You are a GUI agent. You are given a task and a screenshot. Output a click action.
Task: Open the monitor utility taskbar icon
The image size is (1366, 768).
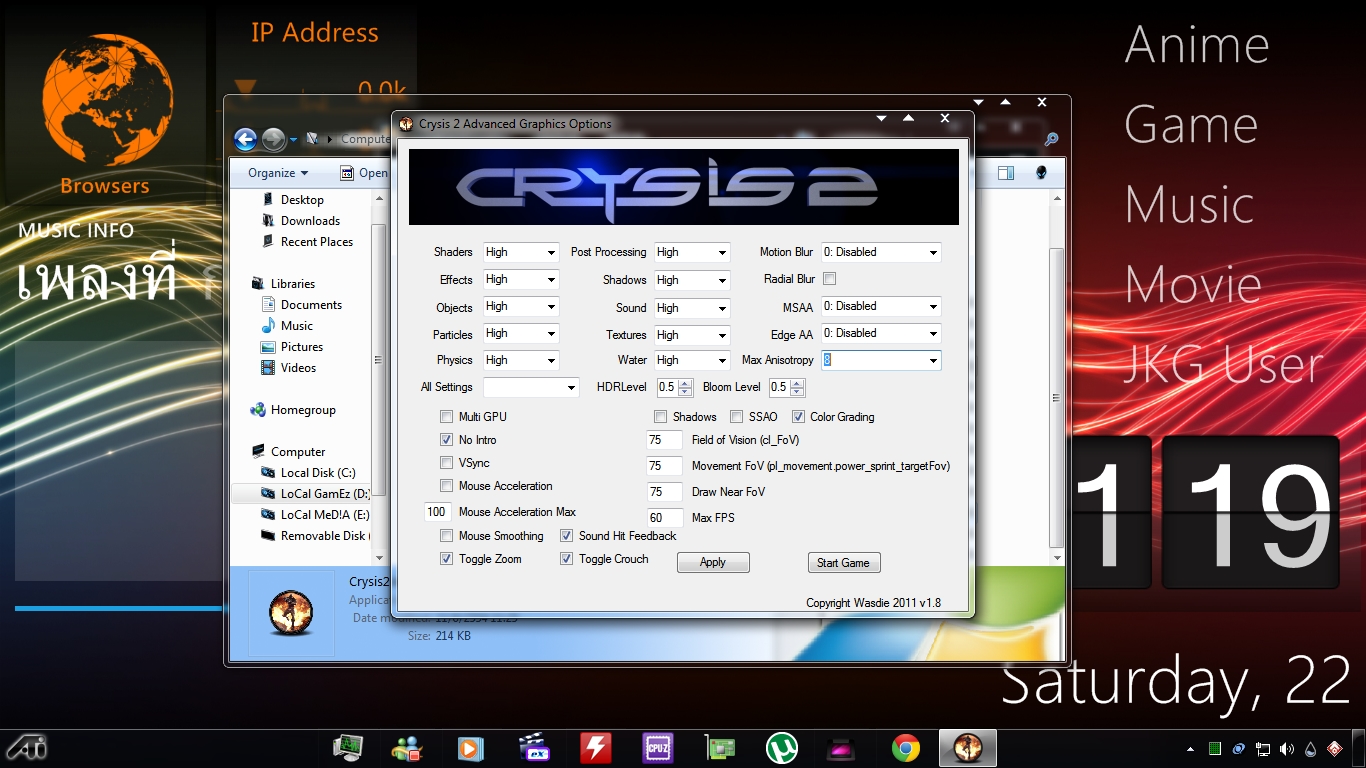click(347, 748)
